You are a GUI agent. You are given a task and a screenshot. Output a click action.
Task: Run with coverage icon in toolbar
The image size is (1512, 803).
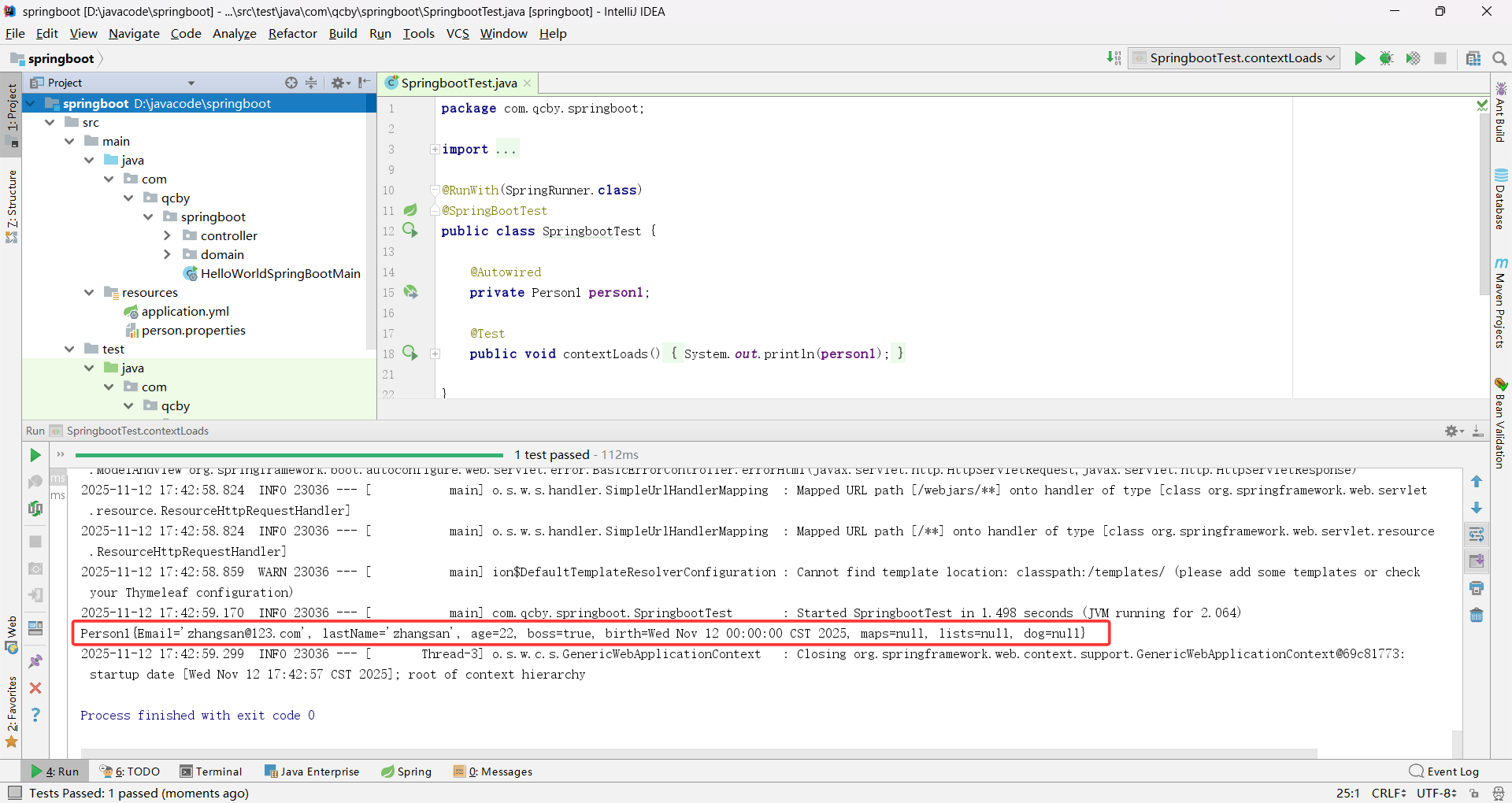pyautogui.click(x=1413, y=58)
